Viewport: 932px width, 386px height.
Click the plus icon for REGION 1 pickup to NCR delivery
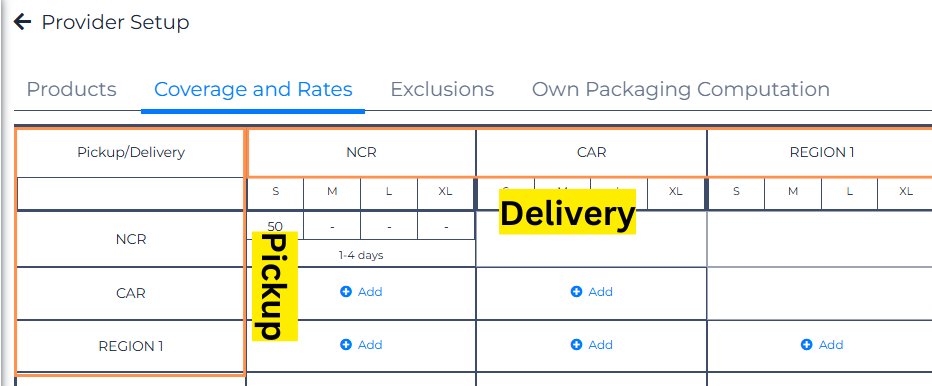[346, 345]
